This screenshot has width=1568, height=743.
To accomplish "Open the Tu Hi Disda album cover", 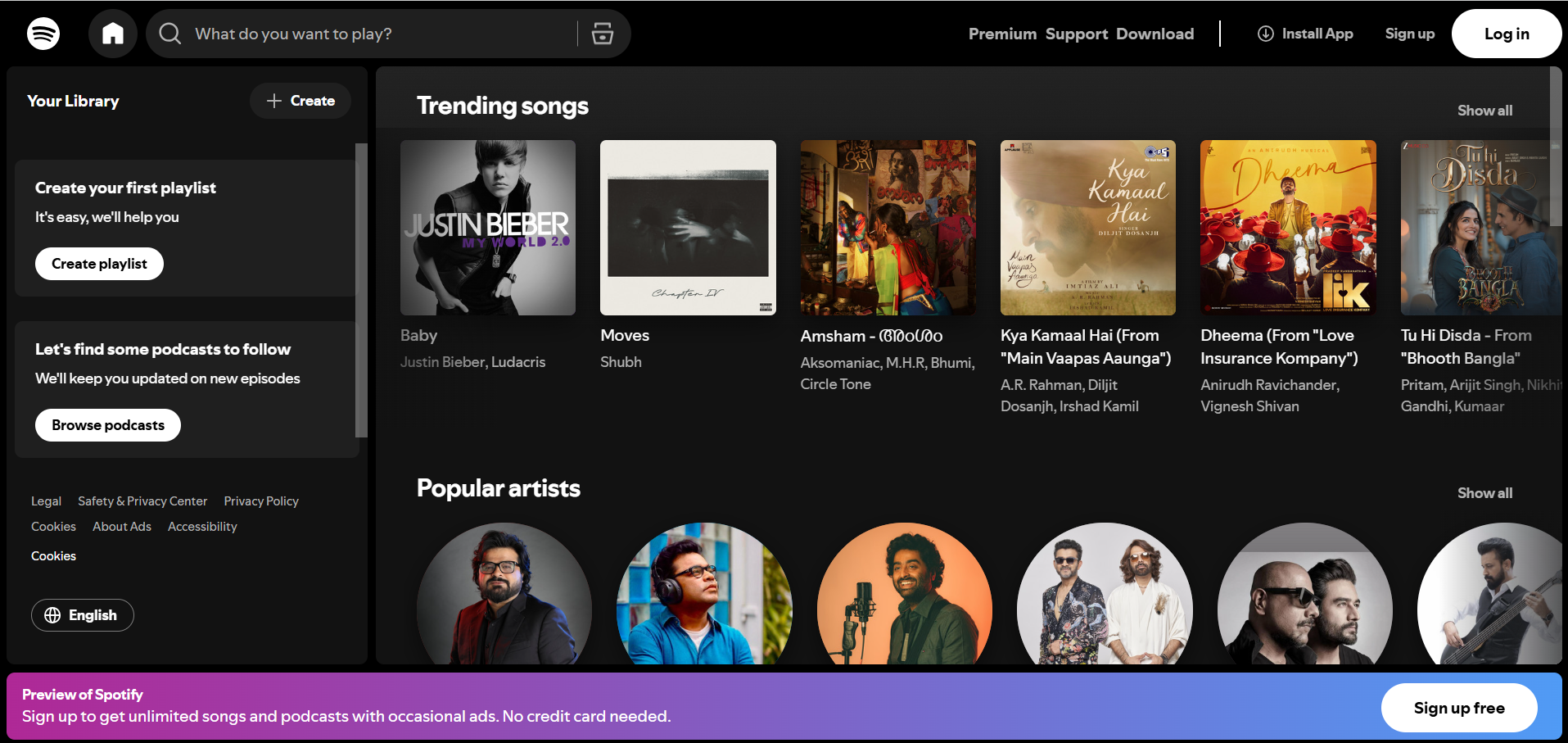I will coord(1481,228).
